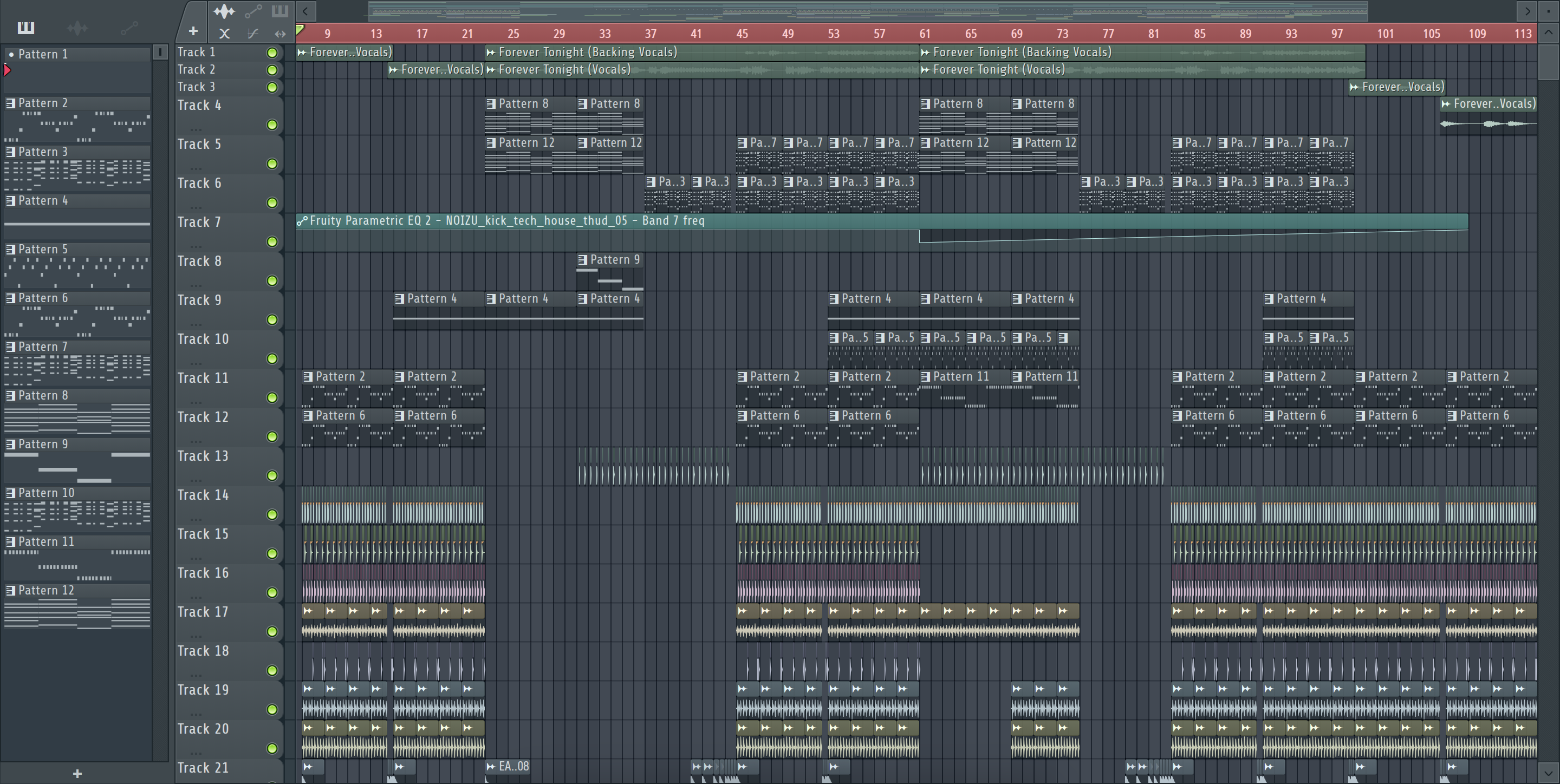Open the EA..08 clip menu icon on Track 21
The height and width of the screenshot is (784, 1560).
pyautogui.click(x=491, y=767)
